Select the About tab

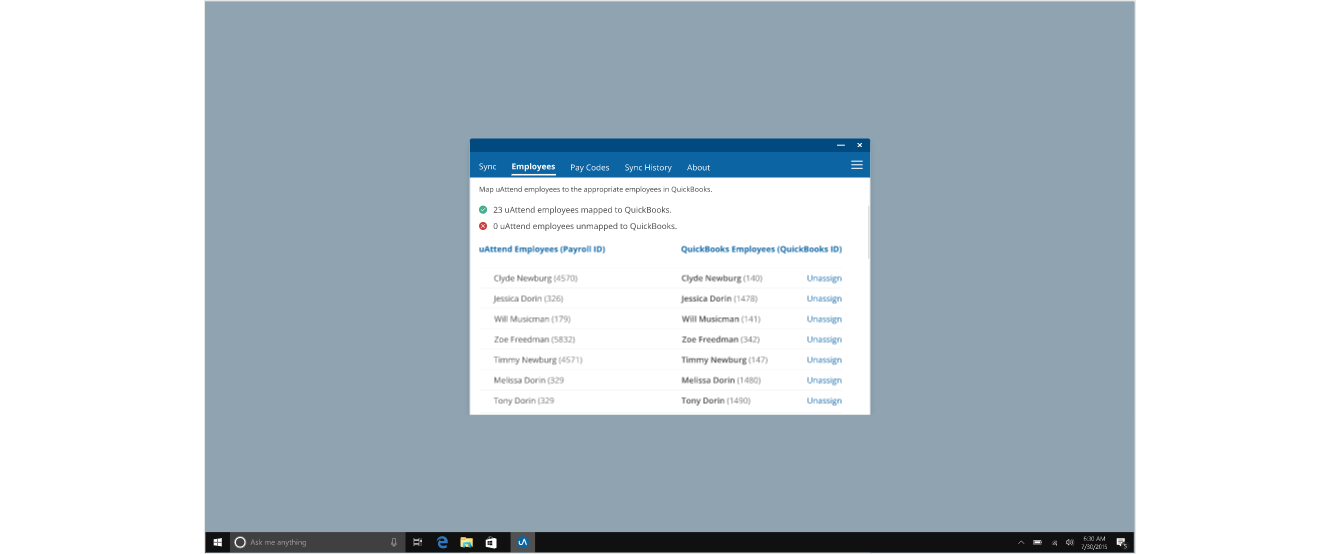click(x=698, y=167)
